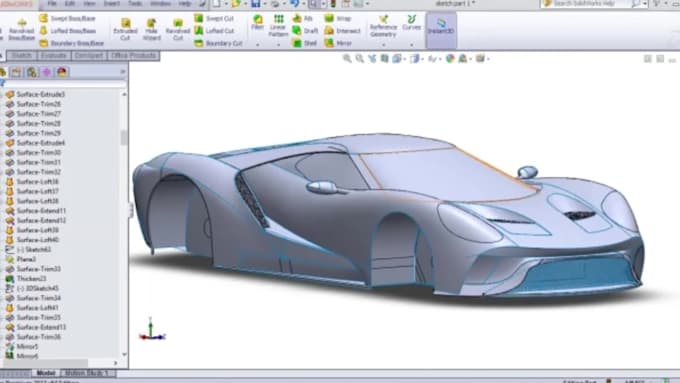The height and width of the screenshot is (383, 680).
Task: Switch to the Evaluate tab
Action: click(x=54, y=56)
